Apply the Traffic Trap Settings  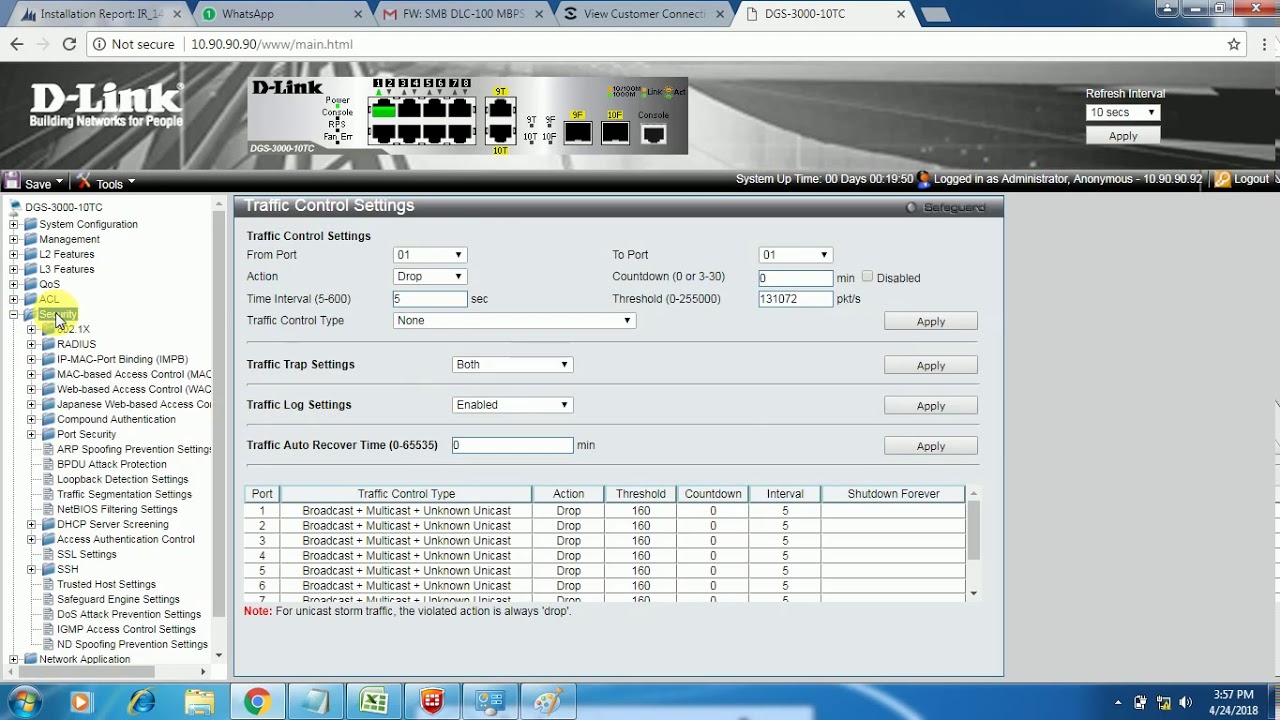[930, 365]
